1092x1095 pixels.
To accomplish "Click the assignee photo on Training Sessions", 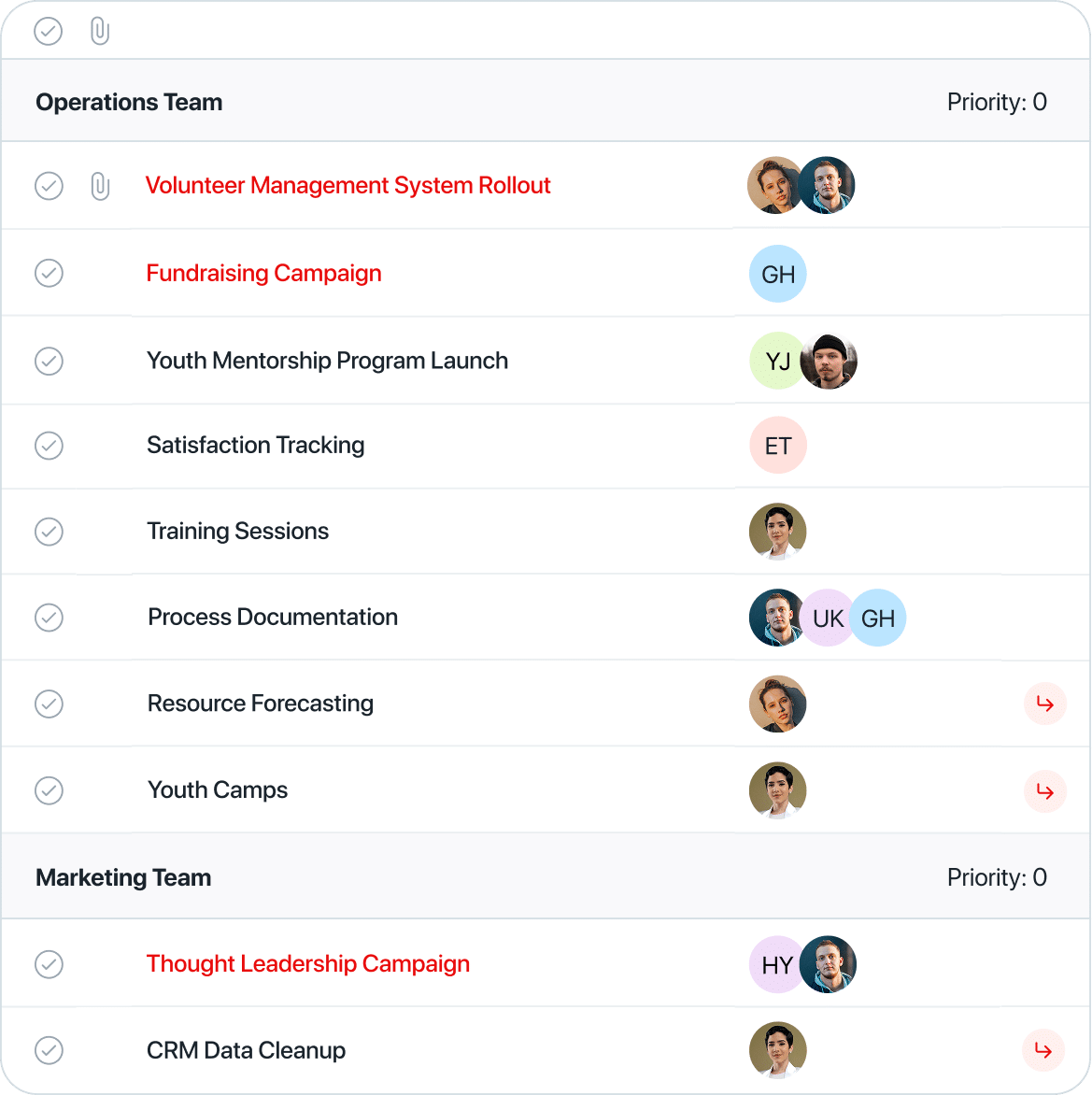I will [778, 533].
